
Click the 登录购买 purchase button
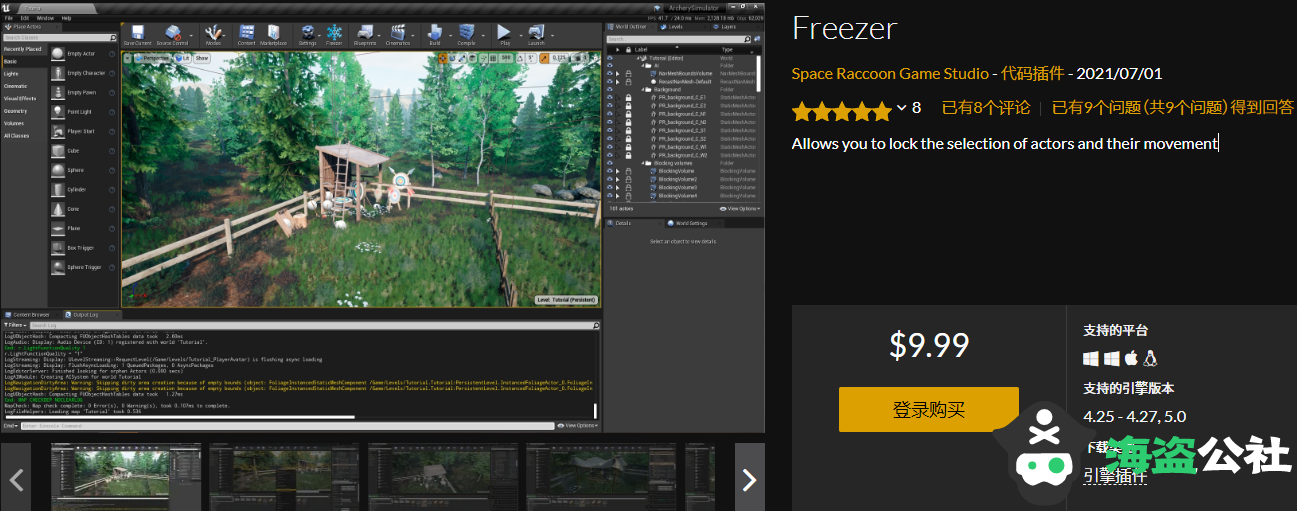(x=929, y=410)
